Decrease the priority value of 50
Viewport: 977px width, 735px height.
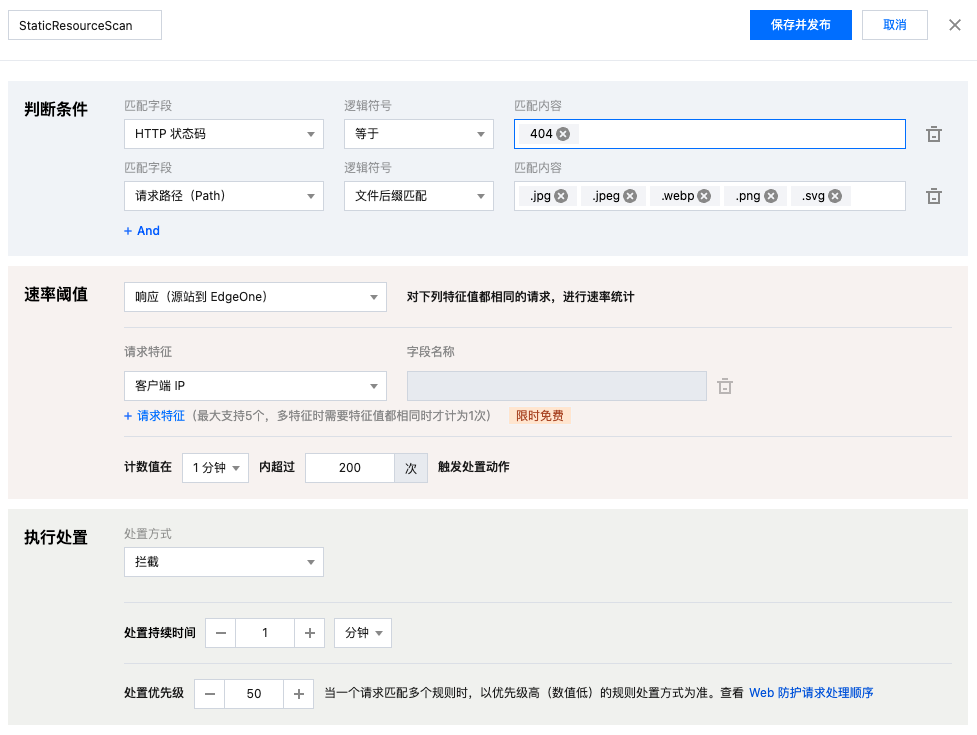click(210, 693)
